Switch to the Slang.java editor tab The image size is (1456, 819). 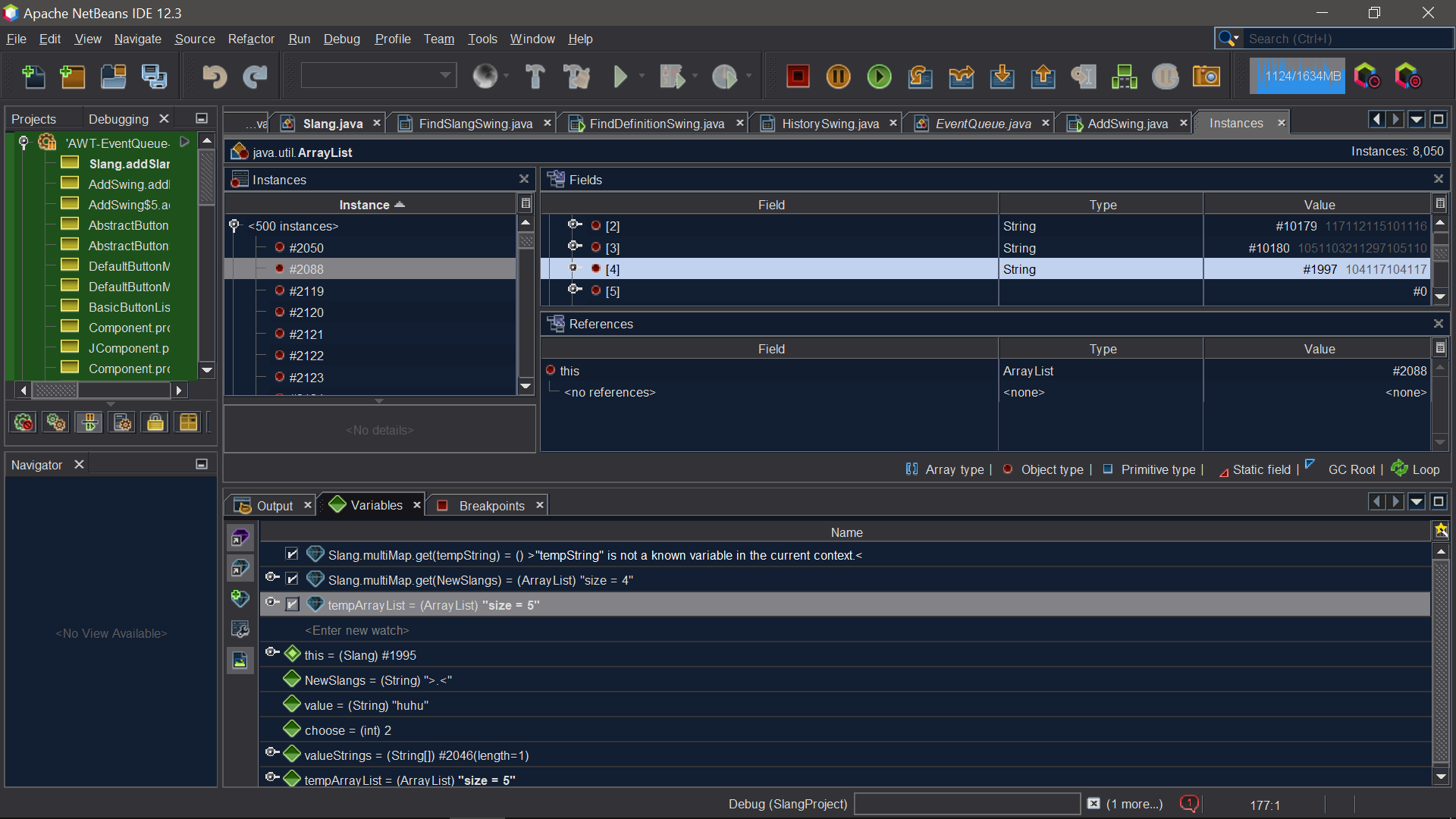click(x=333, y=124)
